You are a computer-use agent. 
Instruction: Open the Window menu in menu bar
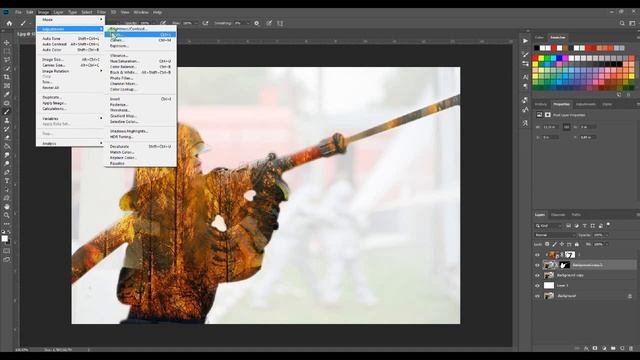click(141, 12)
